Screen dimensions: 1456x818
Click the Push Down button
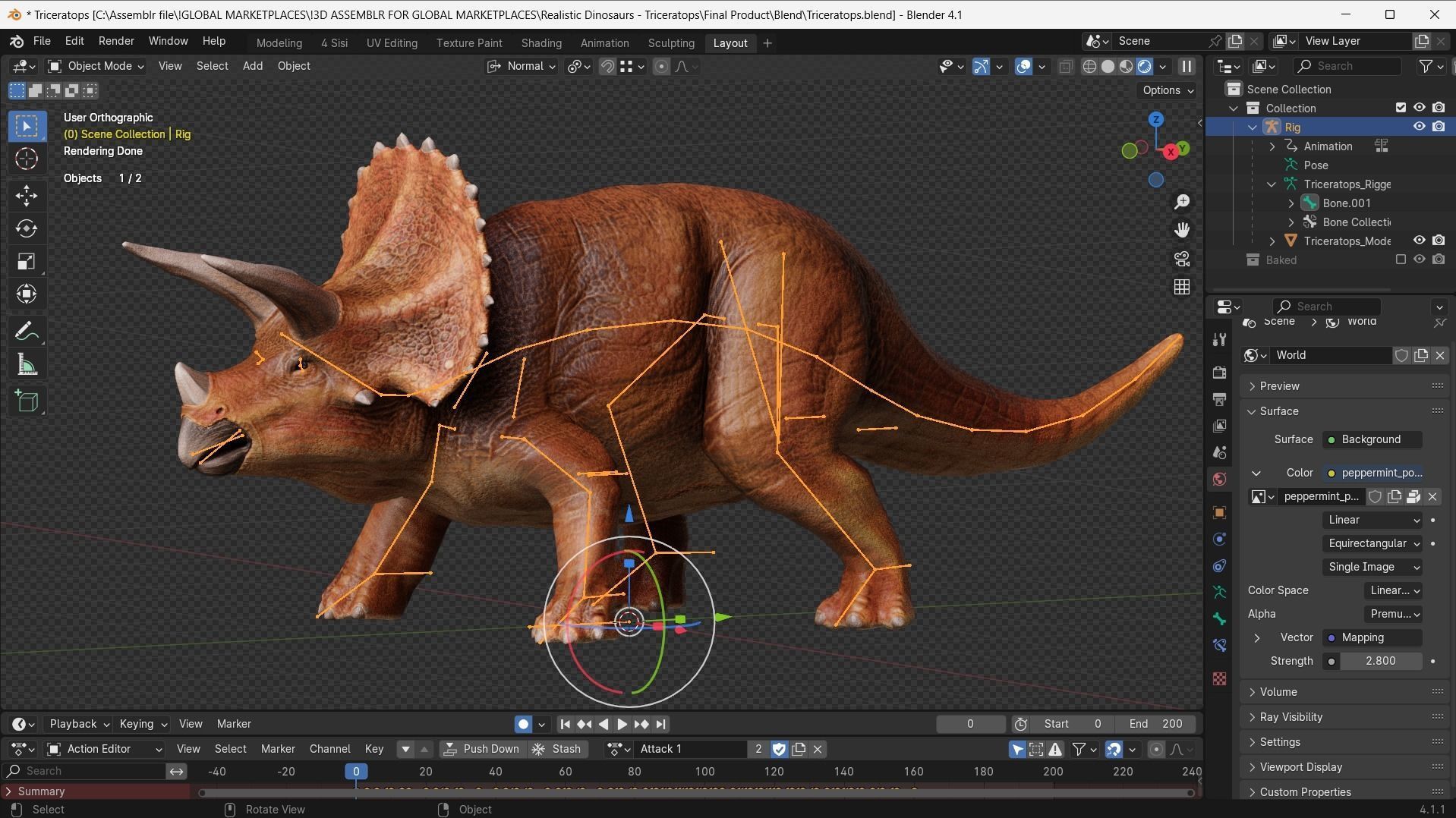481,750
